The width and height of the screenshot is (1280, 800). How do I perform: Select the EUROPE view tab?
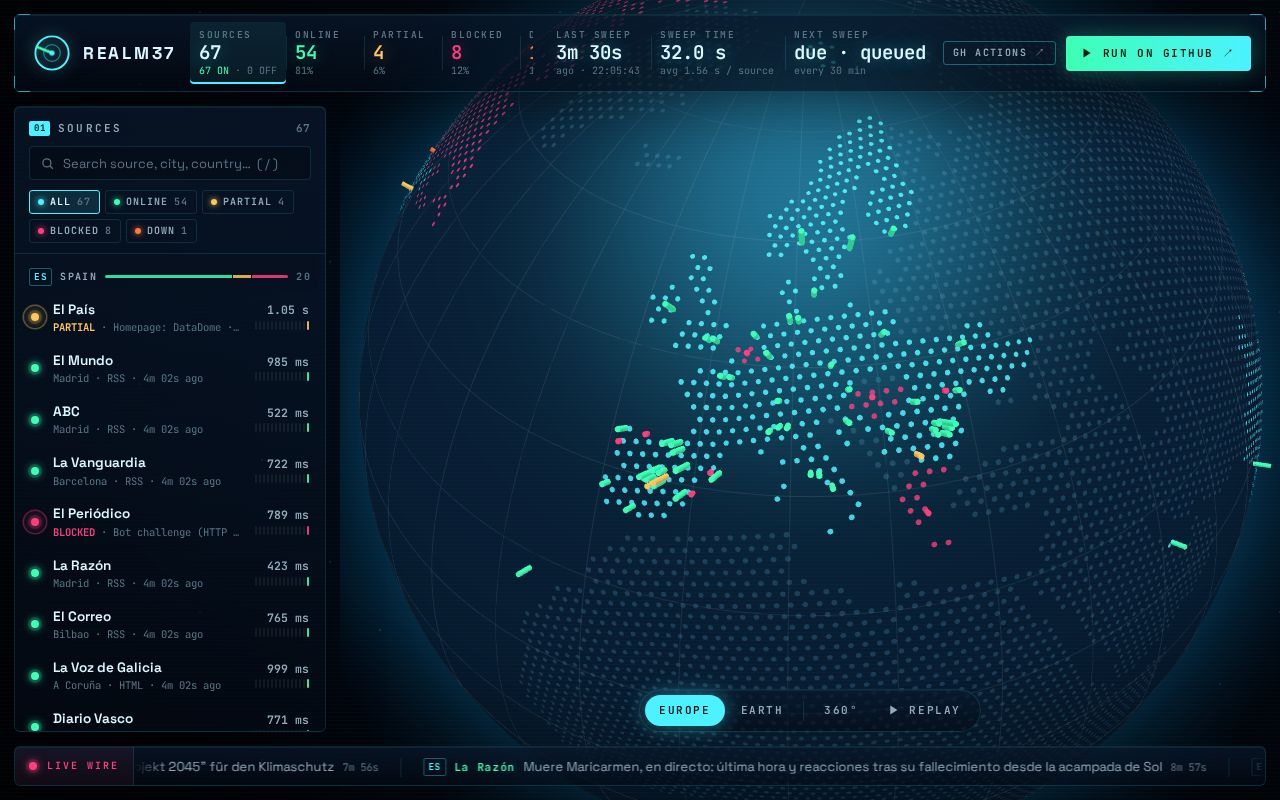point(684,711)
